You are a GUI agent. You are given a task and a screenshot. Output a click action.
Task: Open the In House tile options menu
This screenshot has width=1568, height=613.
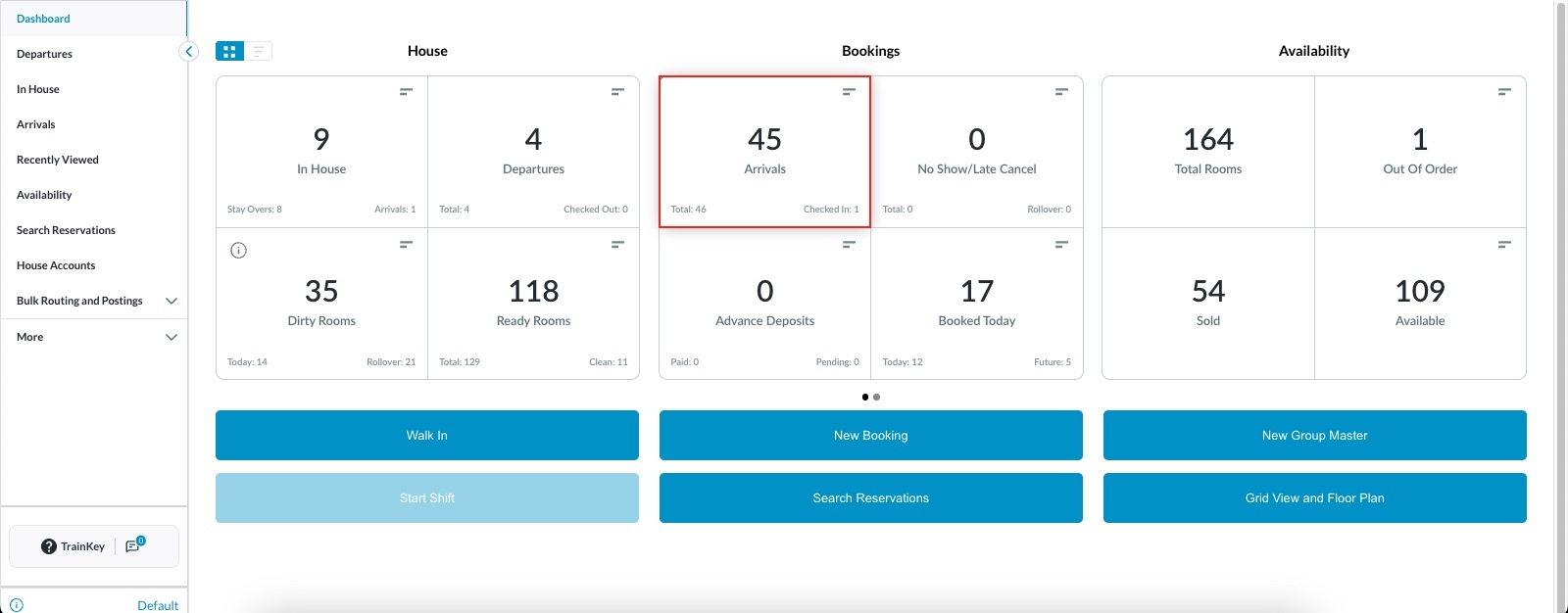tap(406, 92)
